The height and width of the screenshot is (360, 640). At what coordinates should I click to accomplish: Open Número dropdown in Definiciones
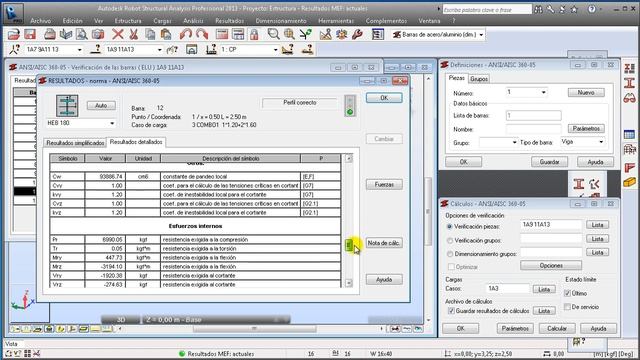[543, 92]
